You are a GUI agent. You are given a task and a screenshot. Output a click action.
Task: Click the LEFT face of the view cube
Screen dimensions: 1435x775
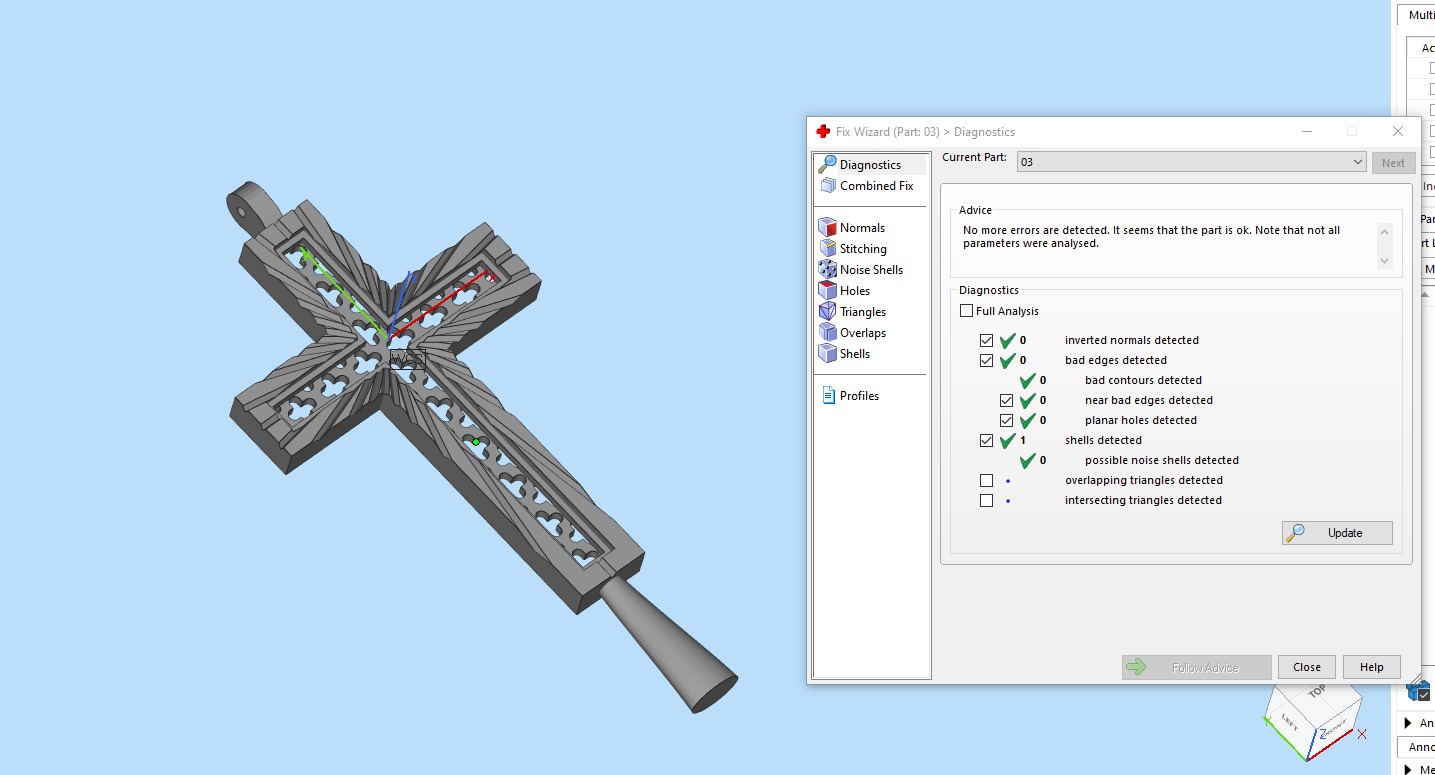(1289, 720)
